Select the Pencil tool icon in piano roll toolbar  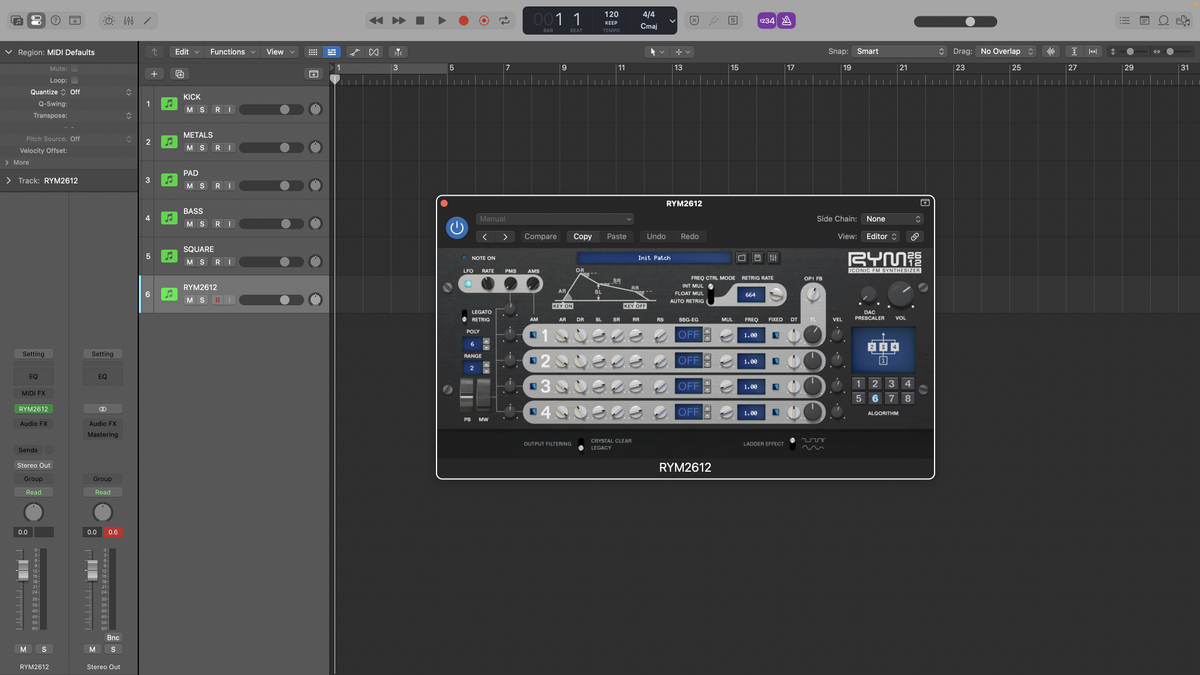(147, 20)
